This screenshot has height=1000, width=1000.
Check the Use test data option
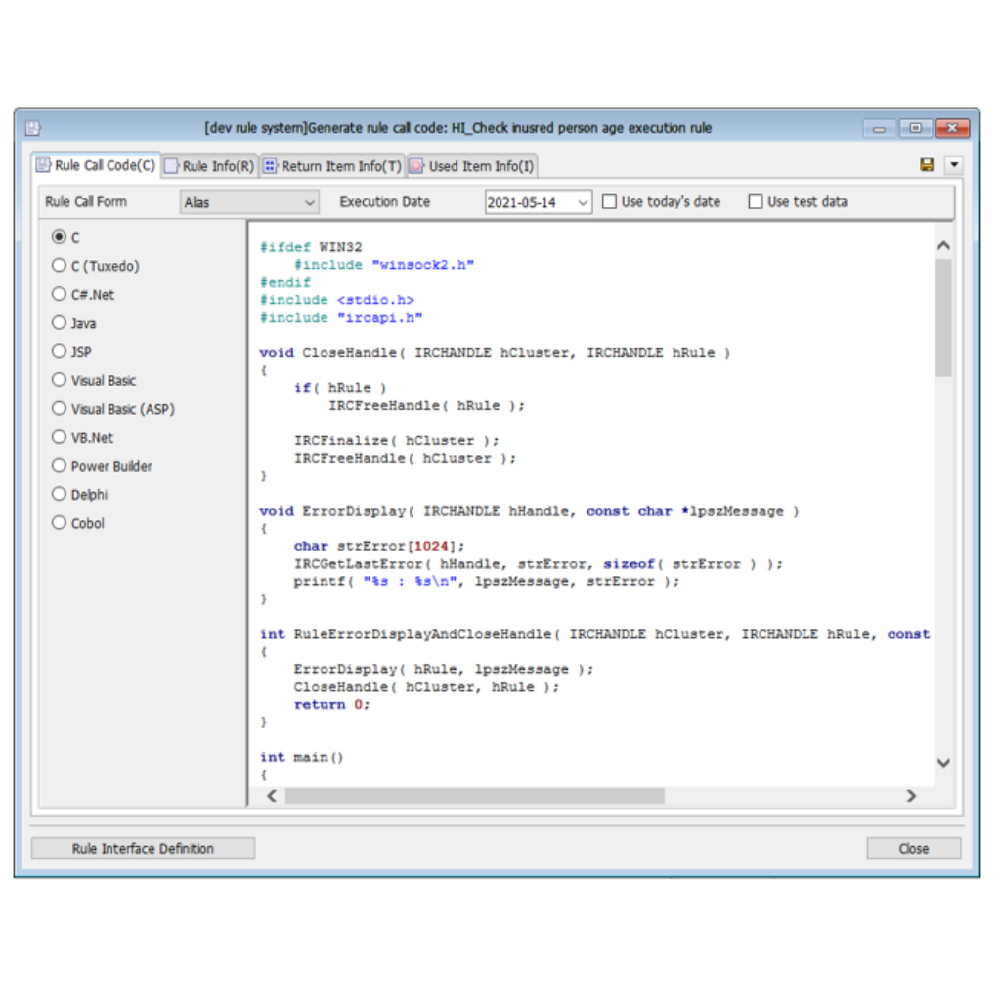(x=756, y=201)
